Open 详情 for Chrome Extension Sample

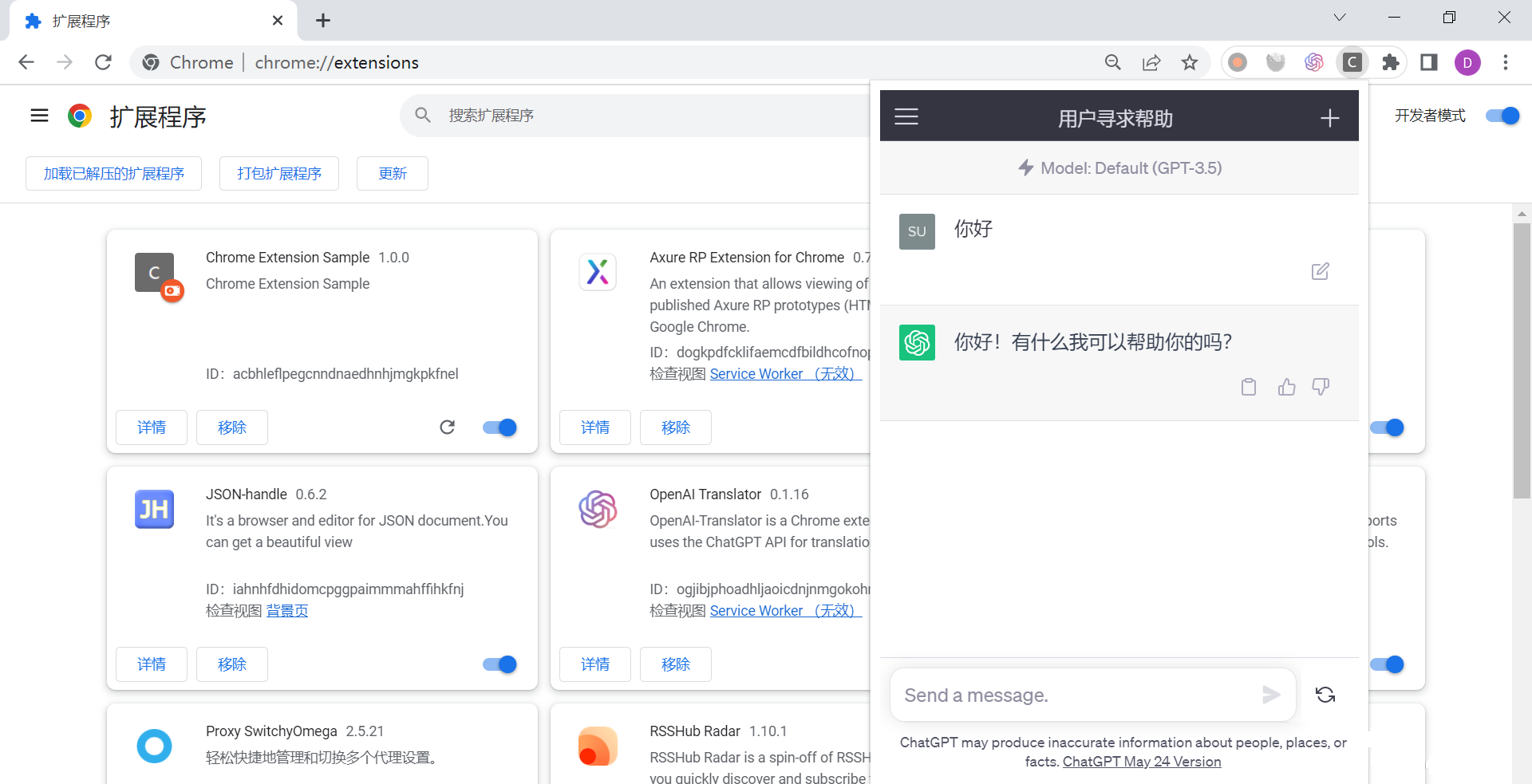(152, 427)
